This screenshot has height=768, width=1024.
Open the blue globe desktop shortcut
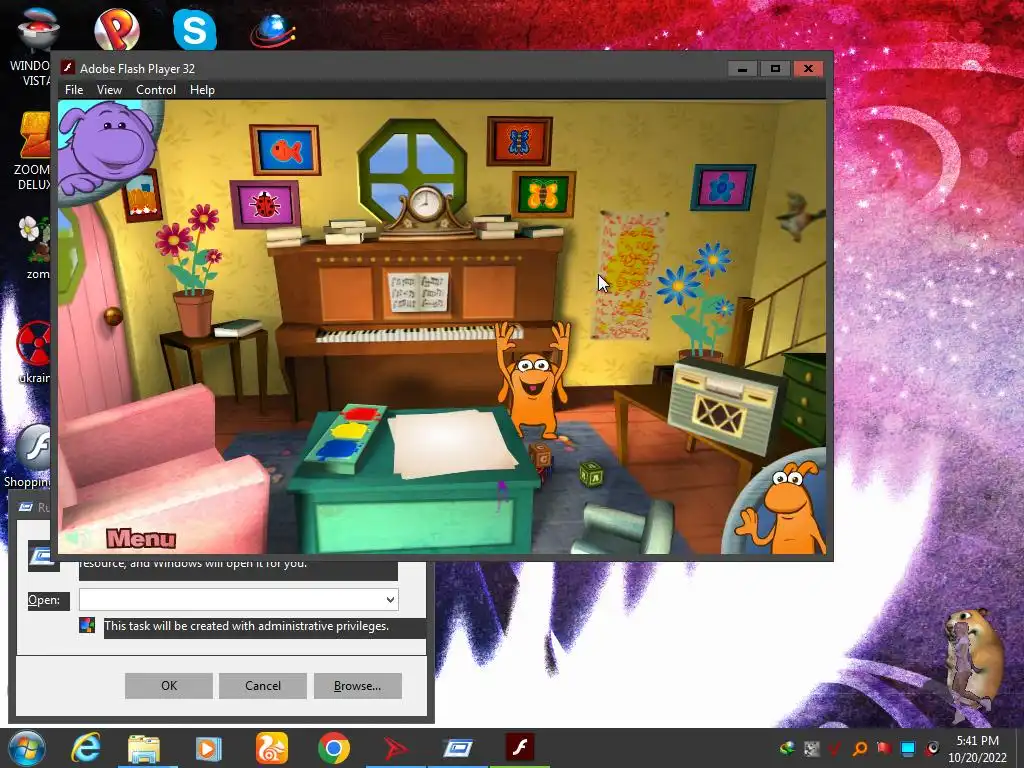[x=273, y=30]
